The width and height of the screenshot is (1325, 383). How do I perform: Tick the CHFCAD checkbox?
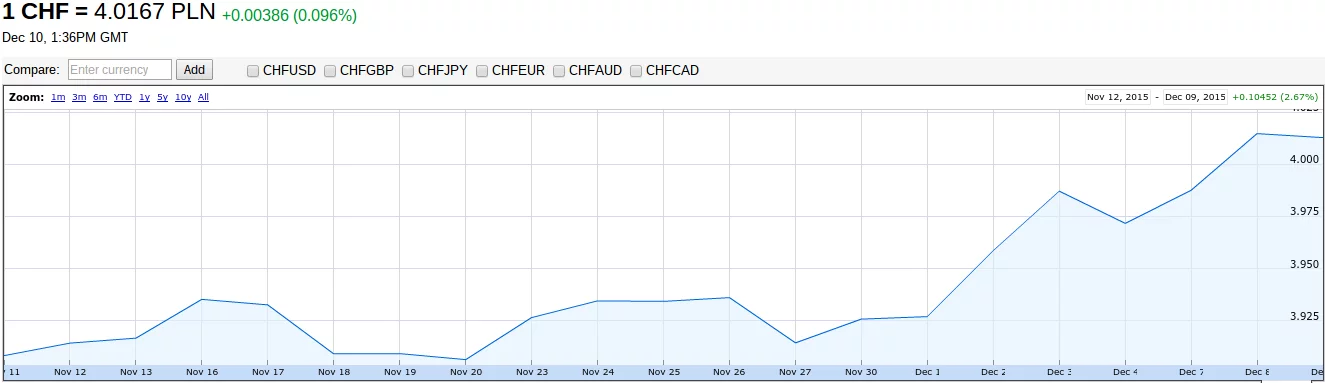click(x=636, y=71)
